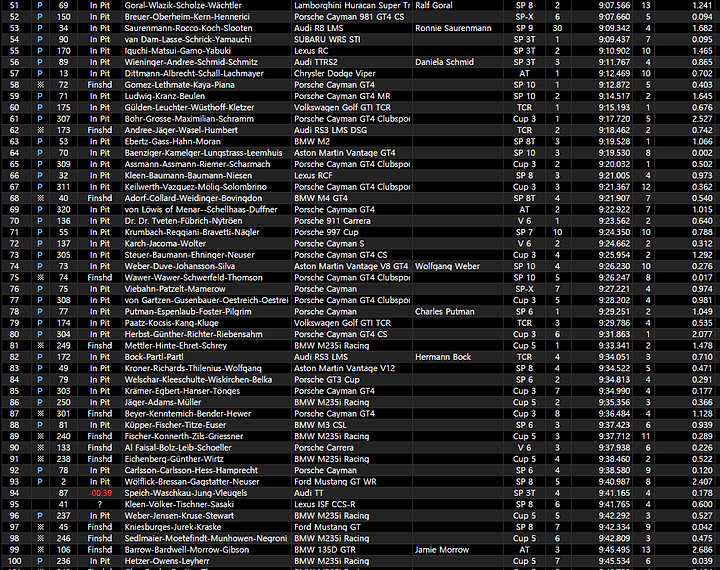Image resolution: width=720 pixels, height=570 pixels.
Task: Click team Adorf-Collard-Weidinger-Bovingdon
Action: (193, 198)
